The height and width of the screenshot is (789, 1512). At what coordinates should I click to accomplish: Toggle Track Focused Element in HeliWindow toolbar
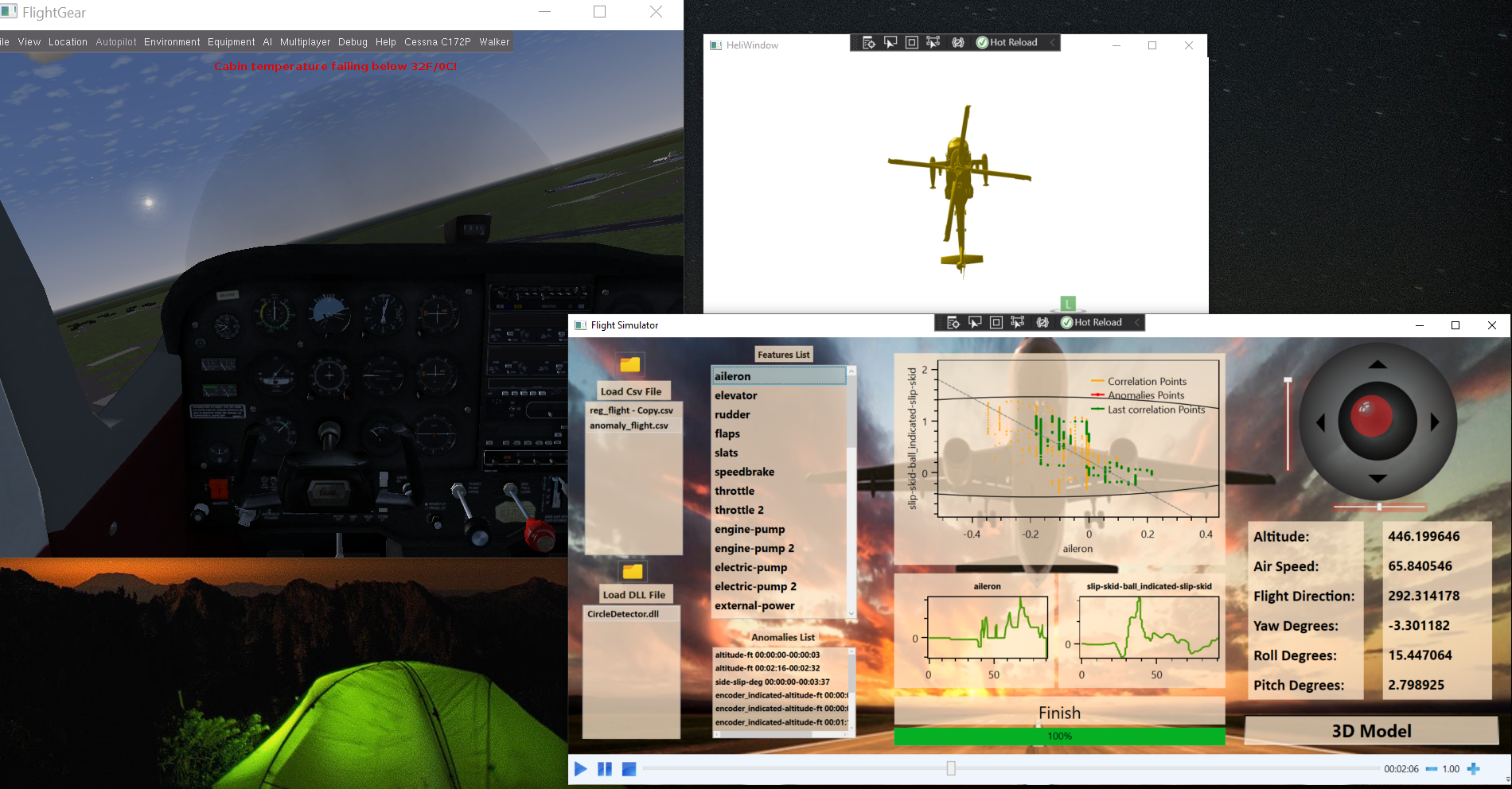[933, 42]
